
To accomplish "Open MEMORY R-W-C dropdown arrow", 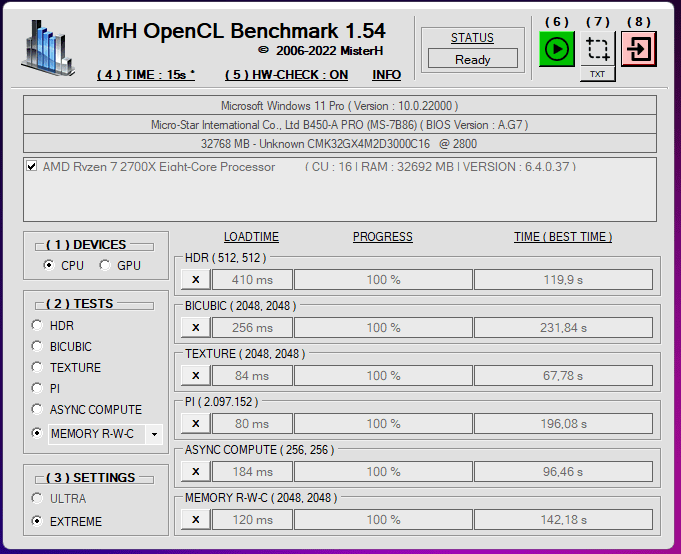I will pyautogui.click(x=154, y=434).
